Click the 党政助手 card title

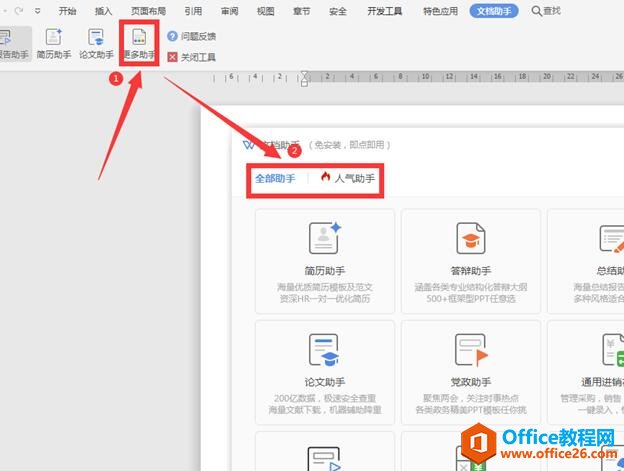pyautogui.click(x=471, y=382)
